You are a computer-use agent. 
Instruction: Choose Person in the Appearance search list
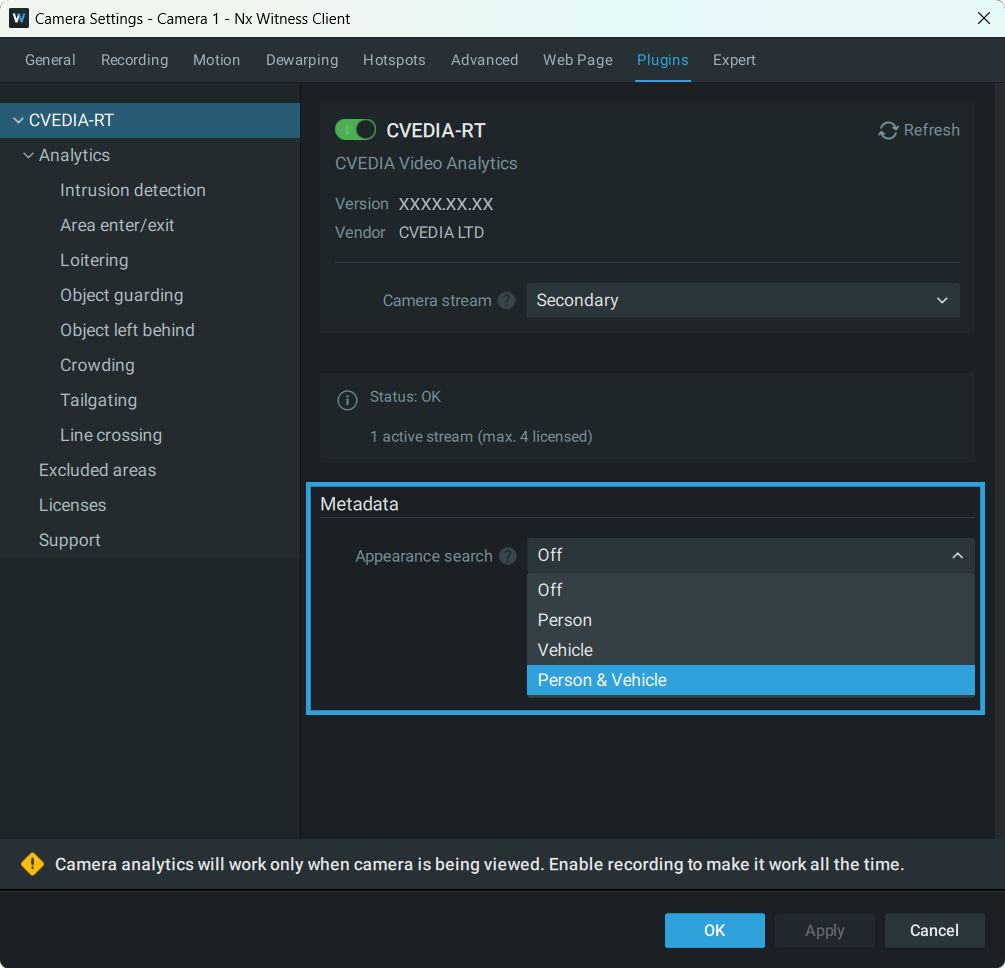pos(751,620)
